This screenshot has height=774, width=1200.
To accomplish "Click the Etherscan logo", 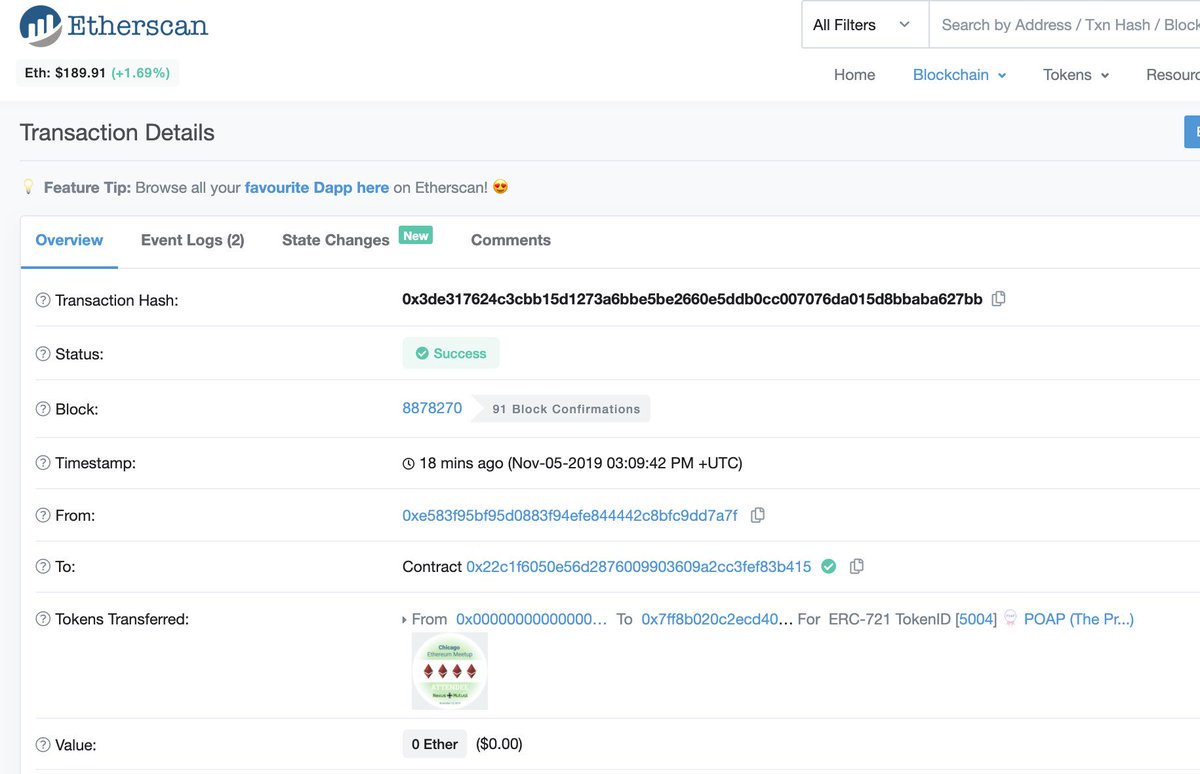I will tap(114, 27).
